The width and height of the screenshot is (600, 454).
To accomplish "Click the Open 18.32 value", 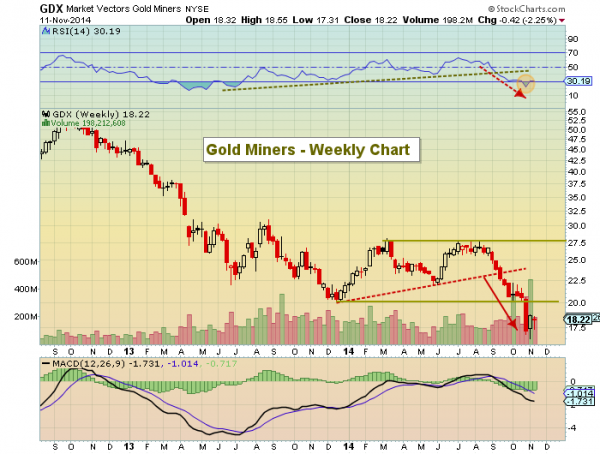I will point(211,20).
